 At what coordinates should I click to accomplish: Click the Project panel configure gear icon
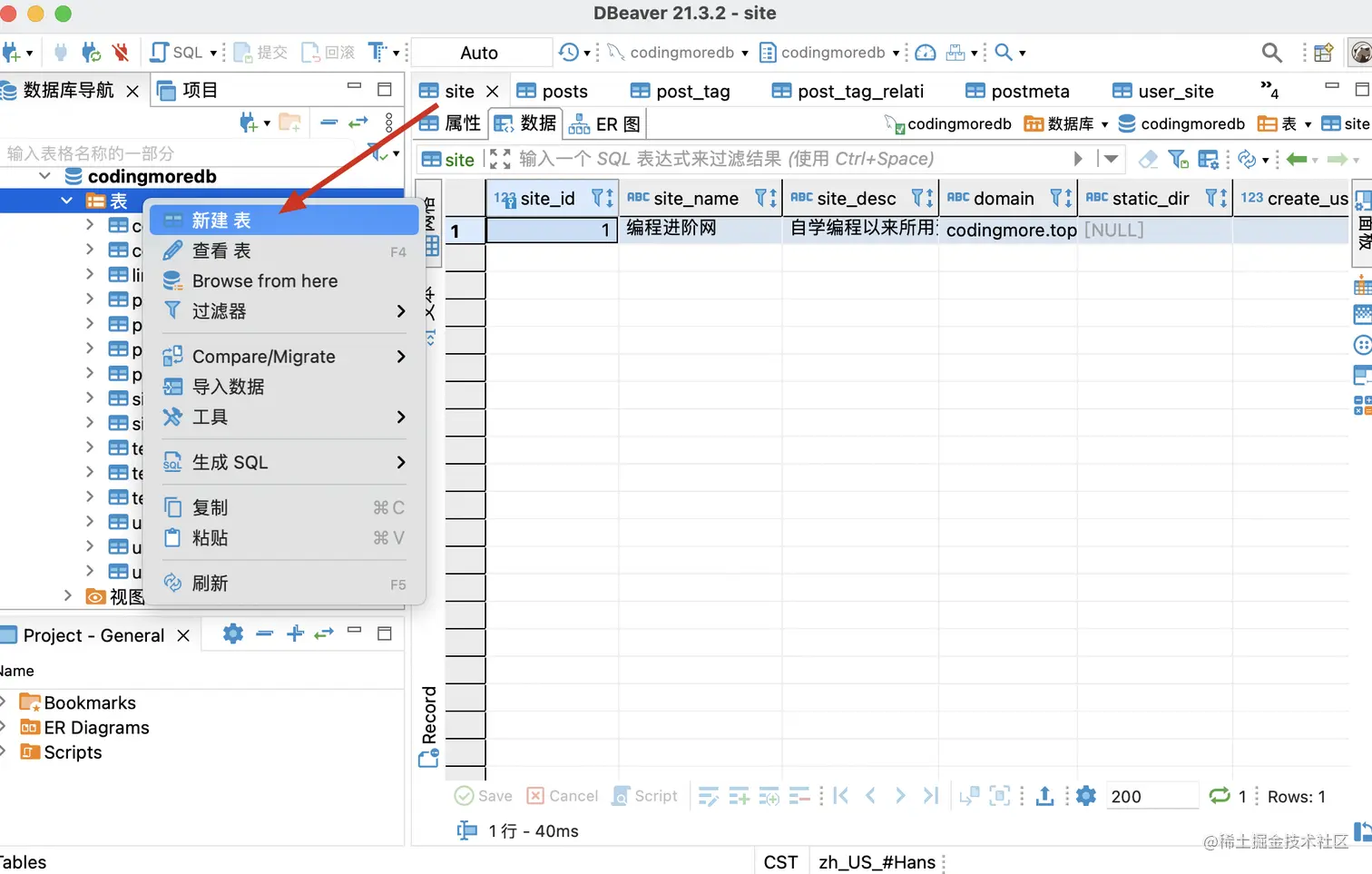pyautogui.click(x=233, y=633)
